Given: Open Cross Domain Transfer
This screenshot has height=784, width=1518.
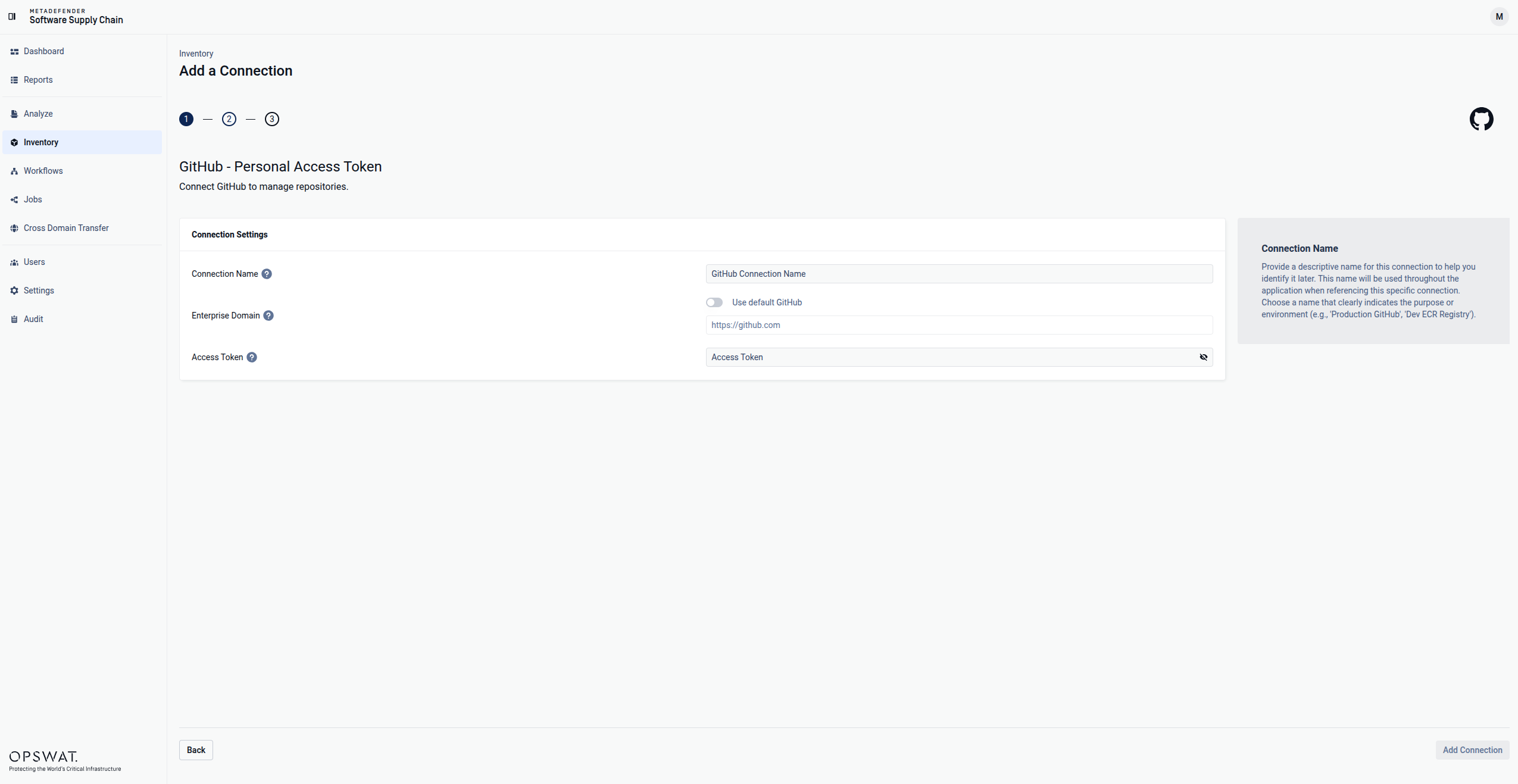Looking at the screenshot, I should [x=82, y=228].
